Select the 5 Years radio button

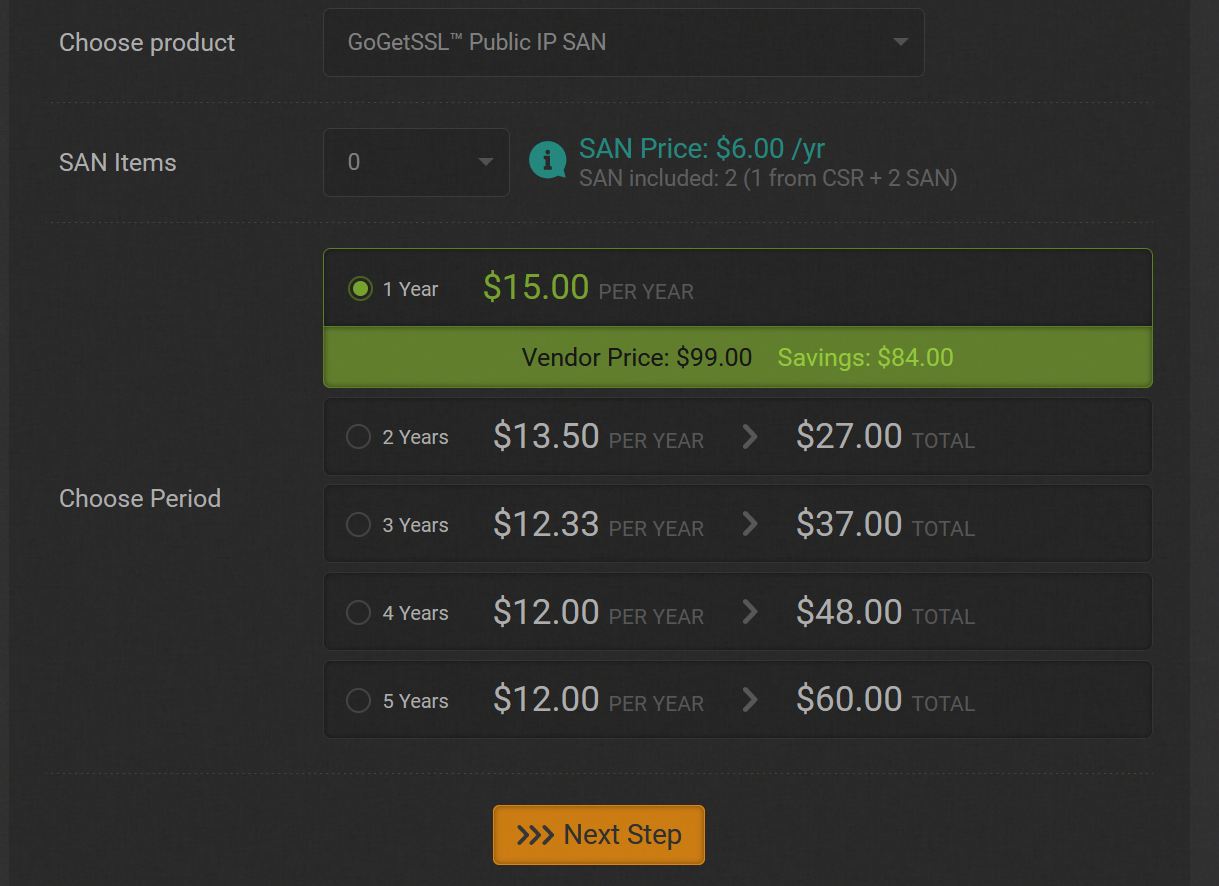point(358,701)
